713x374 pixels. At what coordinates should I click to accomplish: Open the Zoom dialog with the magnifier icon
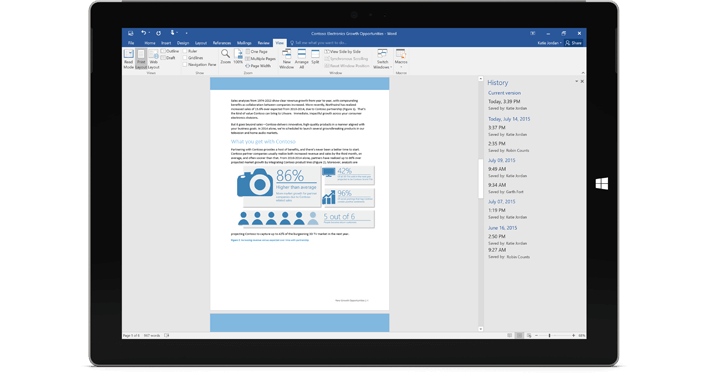click(x=226, y=57)
